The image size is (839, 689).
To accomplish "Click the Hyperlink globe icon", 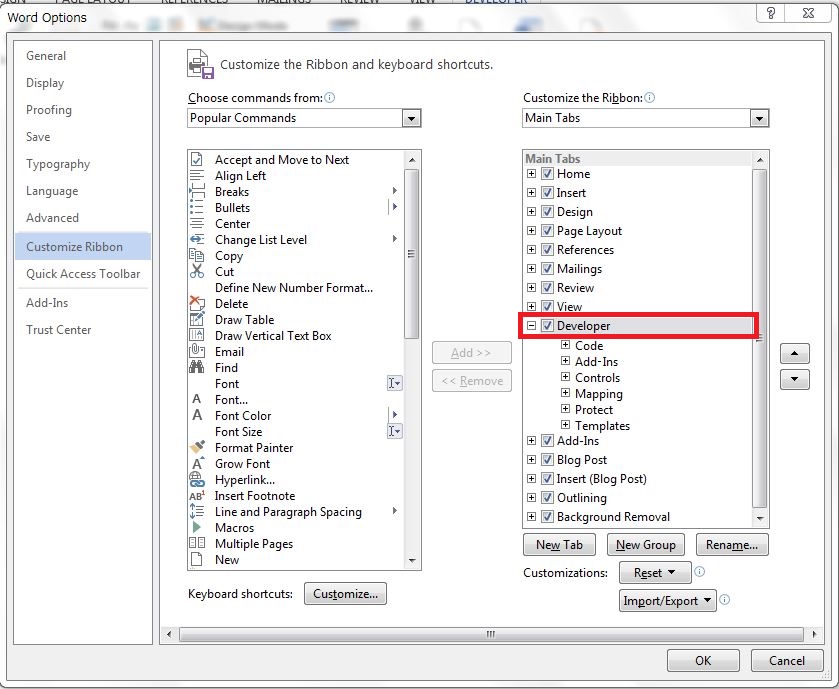I will coord(196,479).
